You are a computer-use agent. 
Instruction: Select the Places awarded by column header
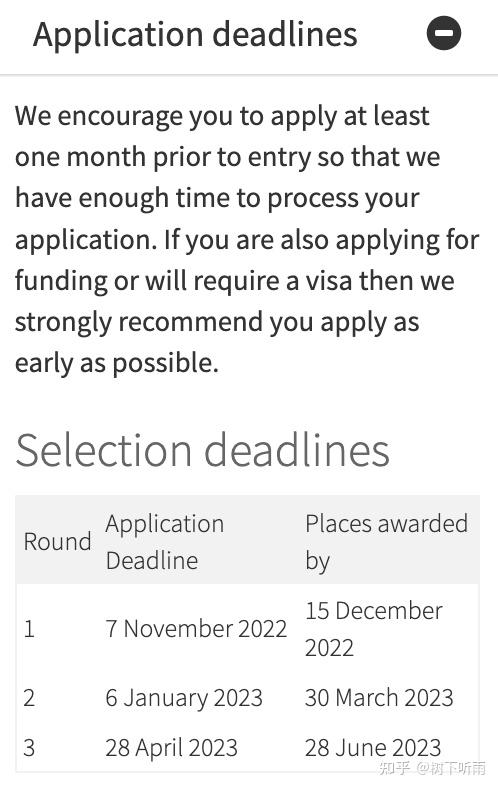pos(386,542)
